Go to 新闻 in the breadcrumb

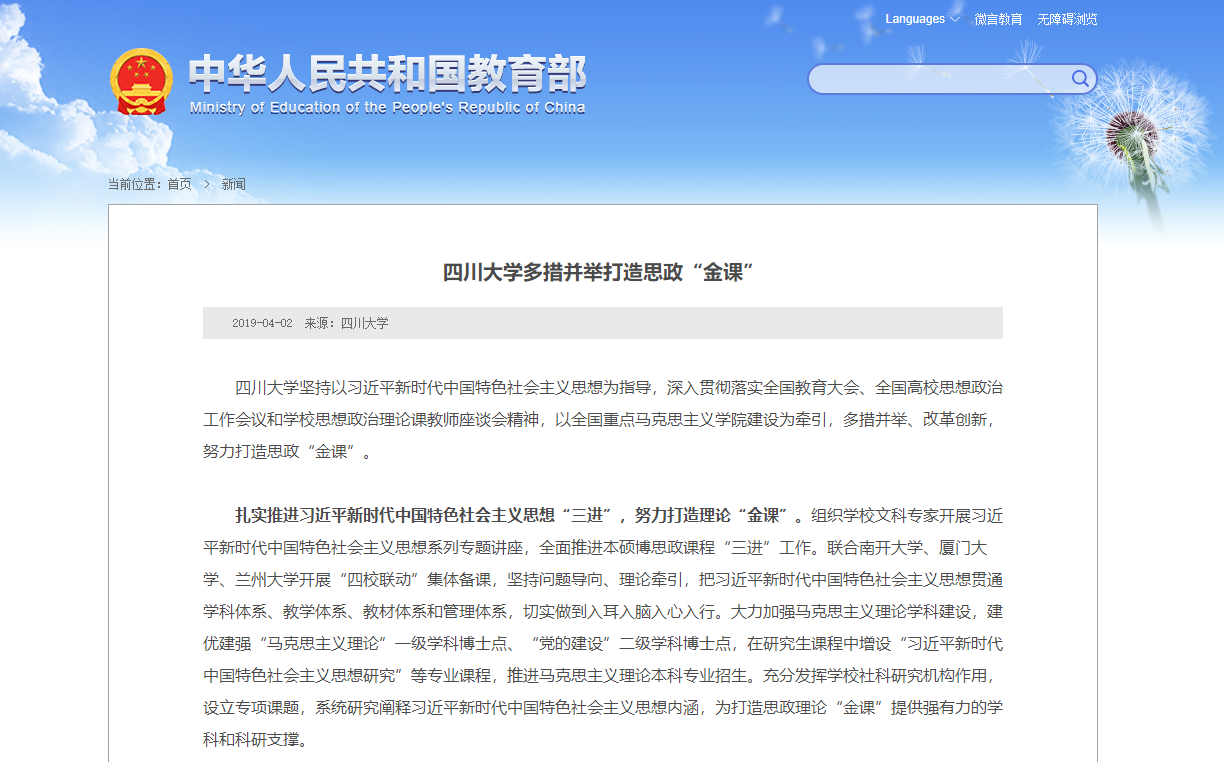point(234,184)
